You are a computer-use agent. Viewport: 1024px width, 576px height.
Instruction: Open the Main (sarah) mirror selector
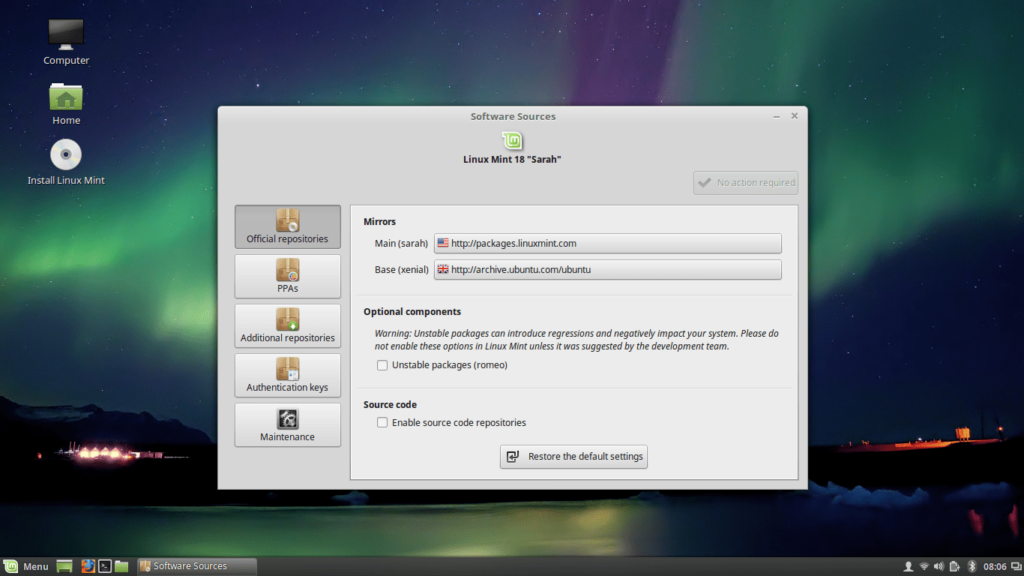click(x=607, y=243)
